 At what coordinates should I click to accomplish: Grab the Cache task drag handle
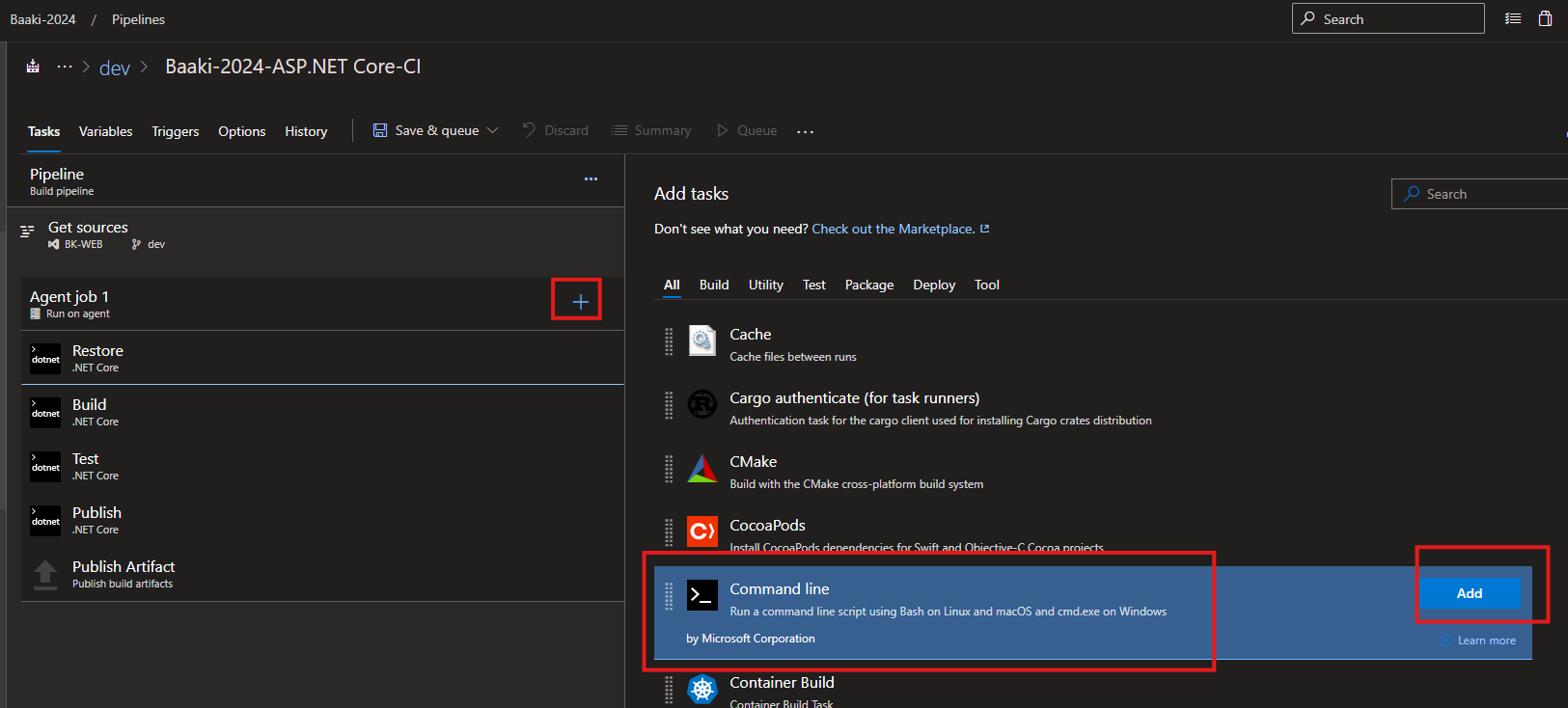669,341
